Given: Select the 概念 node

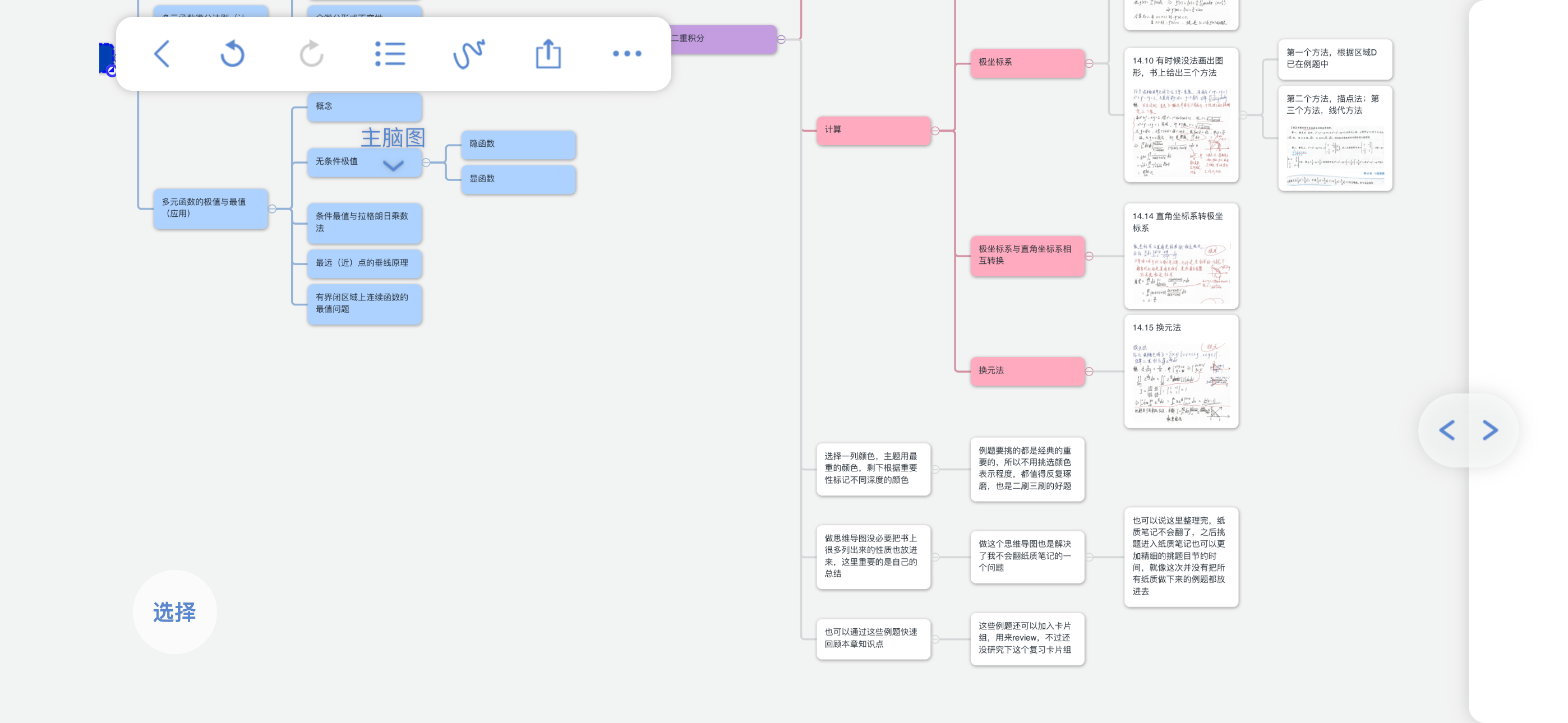Looking at the screenshot, I should point(365,106).
